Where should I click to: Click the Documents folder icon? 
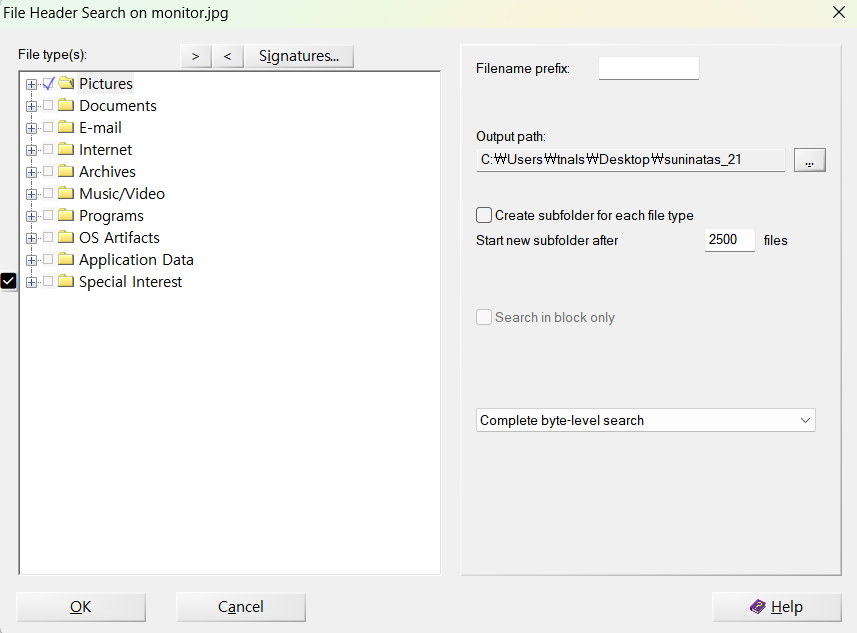click(66, 105)
